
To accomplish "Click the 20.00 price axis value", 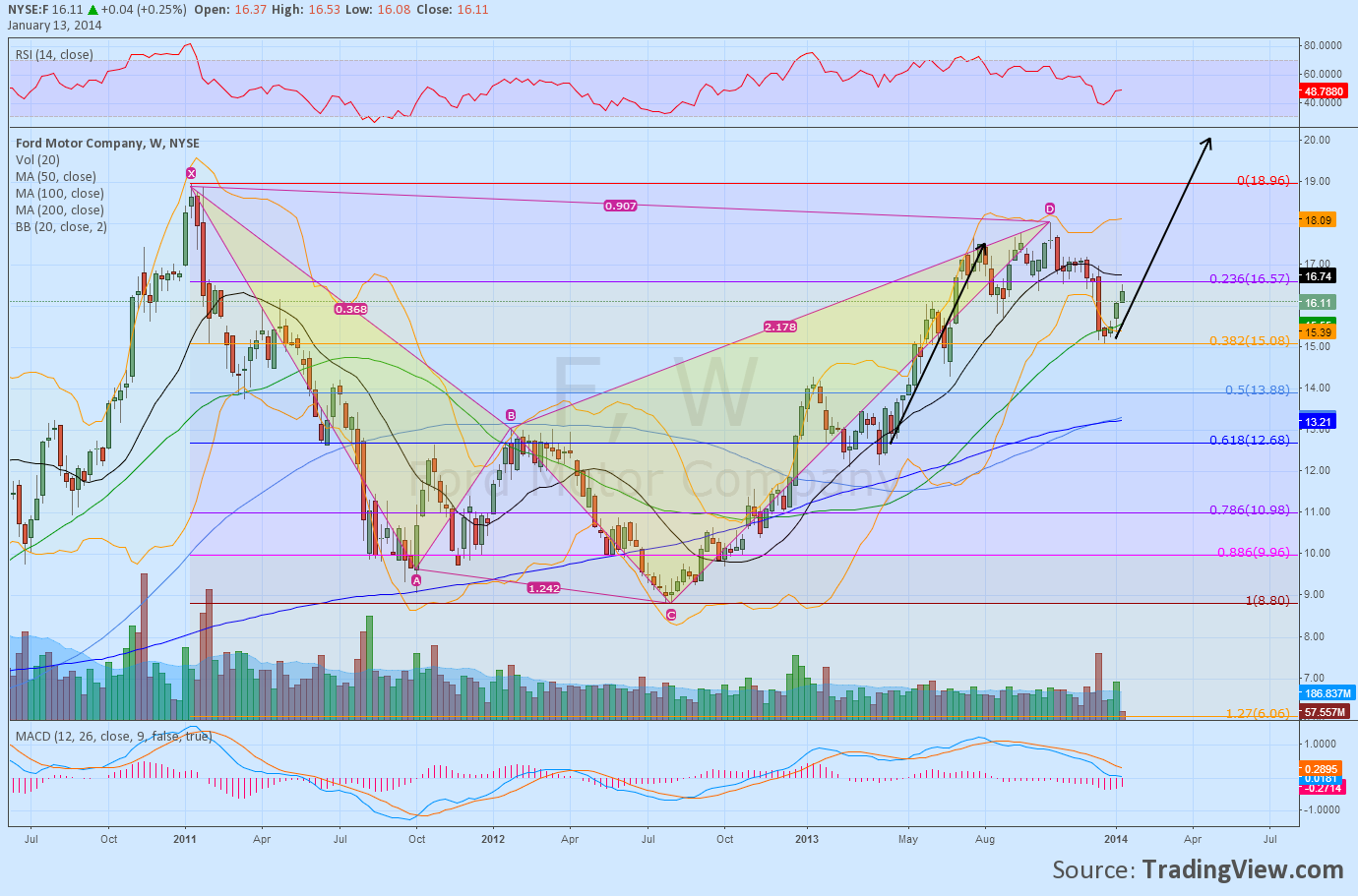I will 1317,140.
